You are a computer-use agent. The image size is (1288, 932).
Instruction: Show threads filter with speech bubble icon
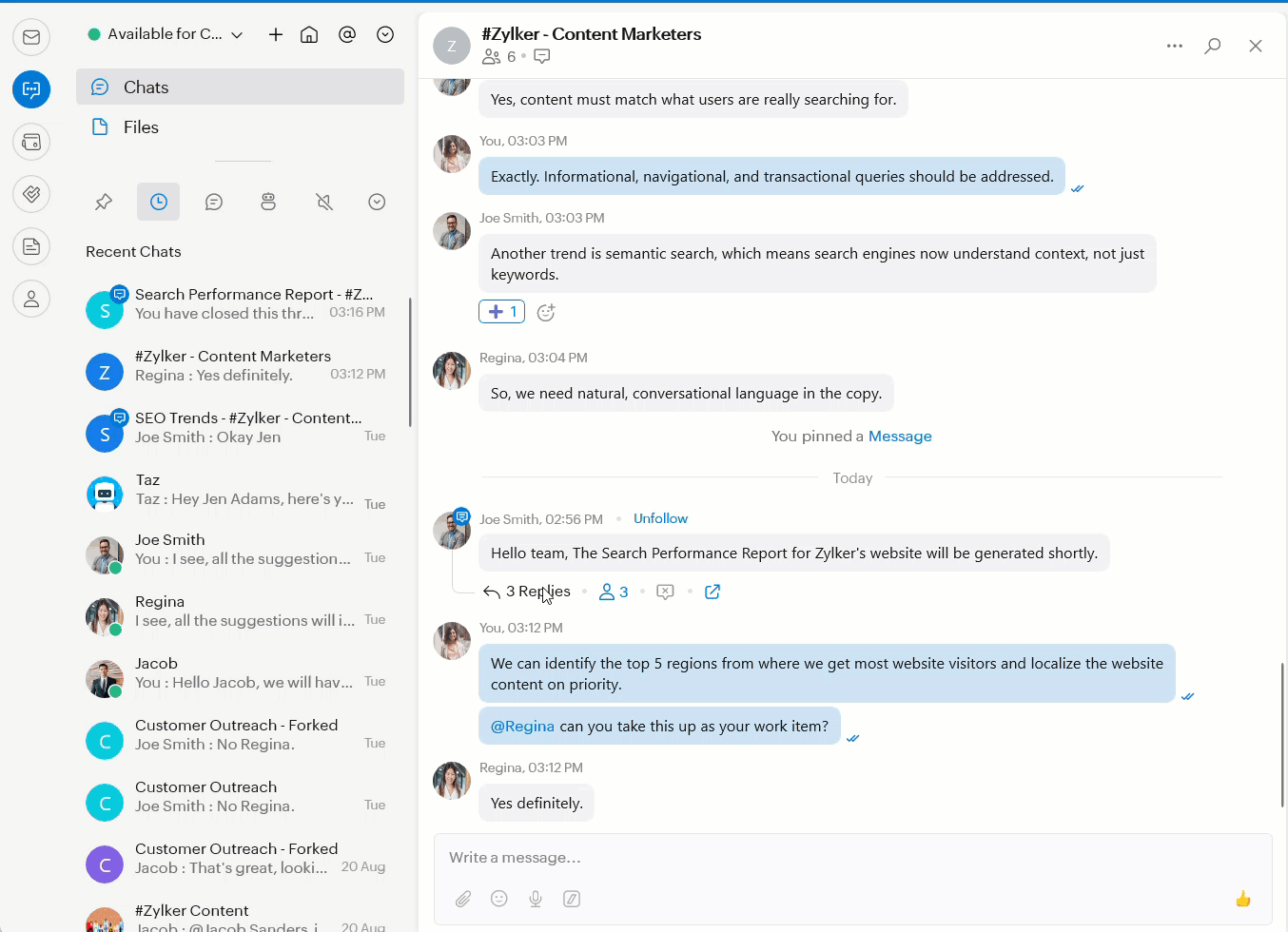point(214,202)
